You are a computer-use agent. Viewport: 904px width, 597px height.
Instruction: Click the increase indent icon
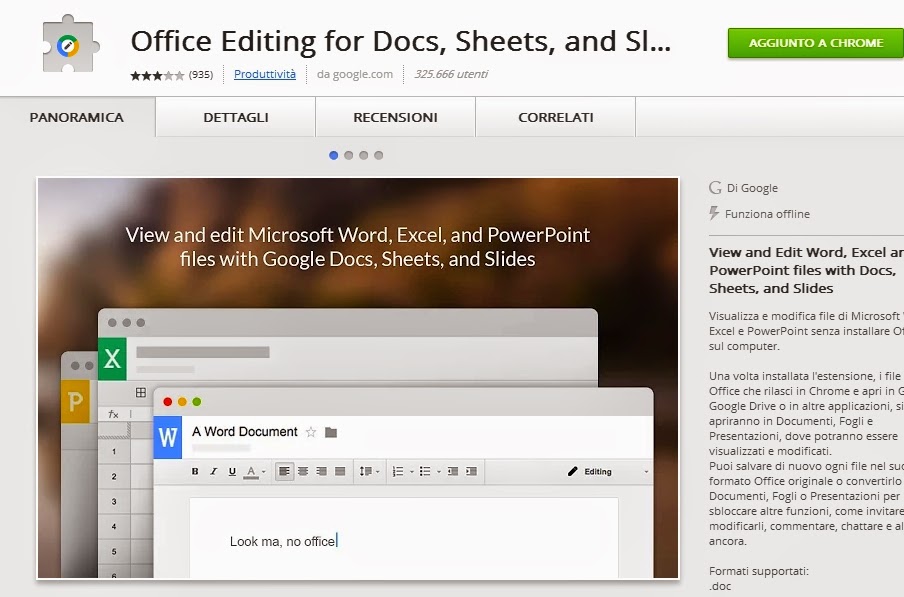click(x=471, y=471)
